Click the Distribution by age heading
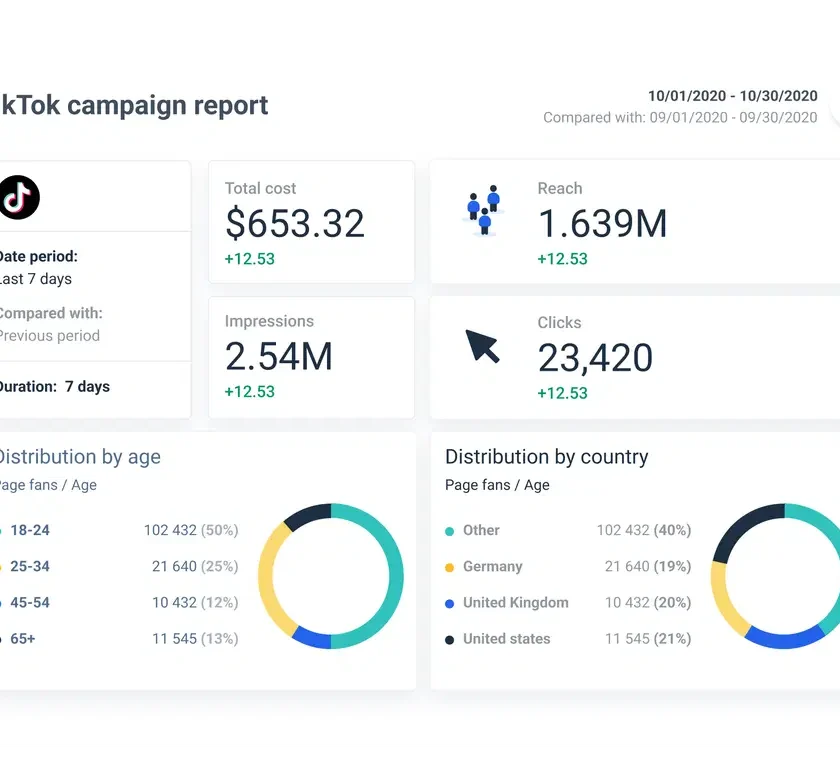 [79, 457]
